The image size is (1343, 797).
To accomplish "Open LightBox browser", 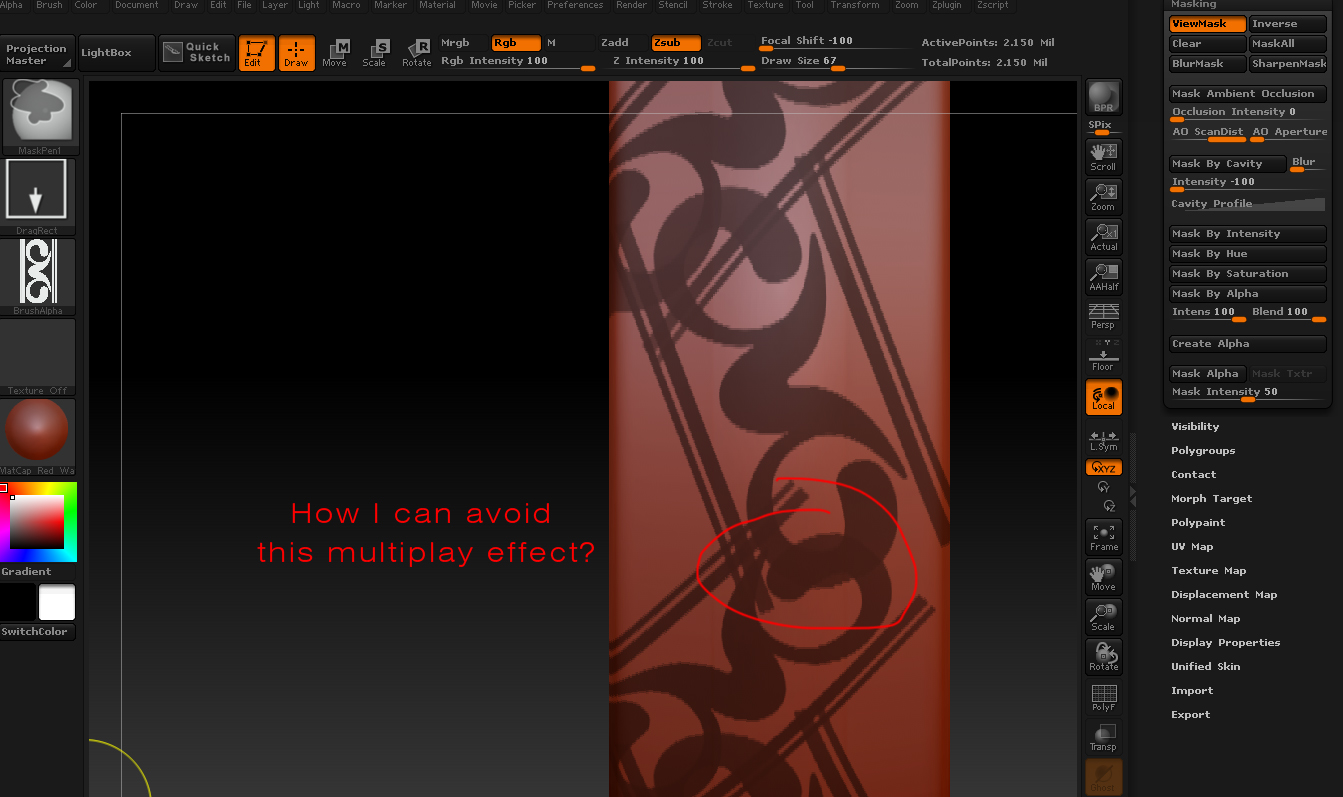I will pos(115,53).
